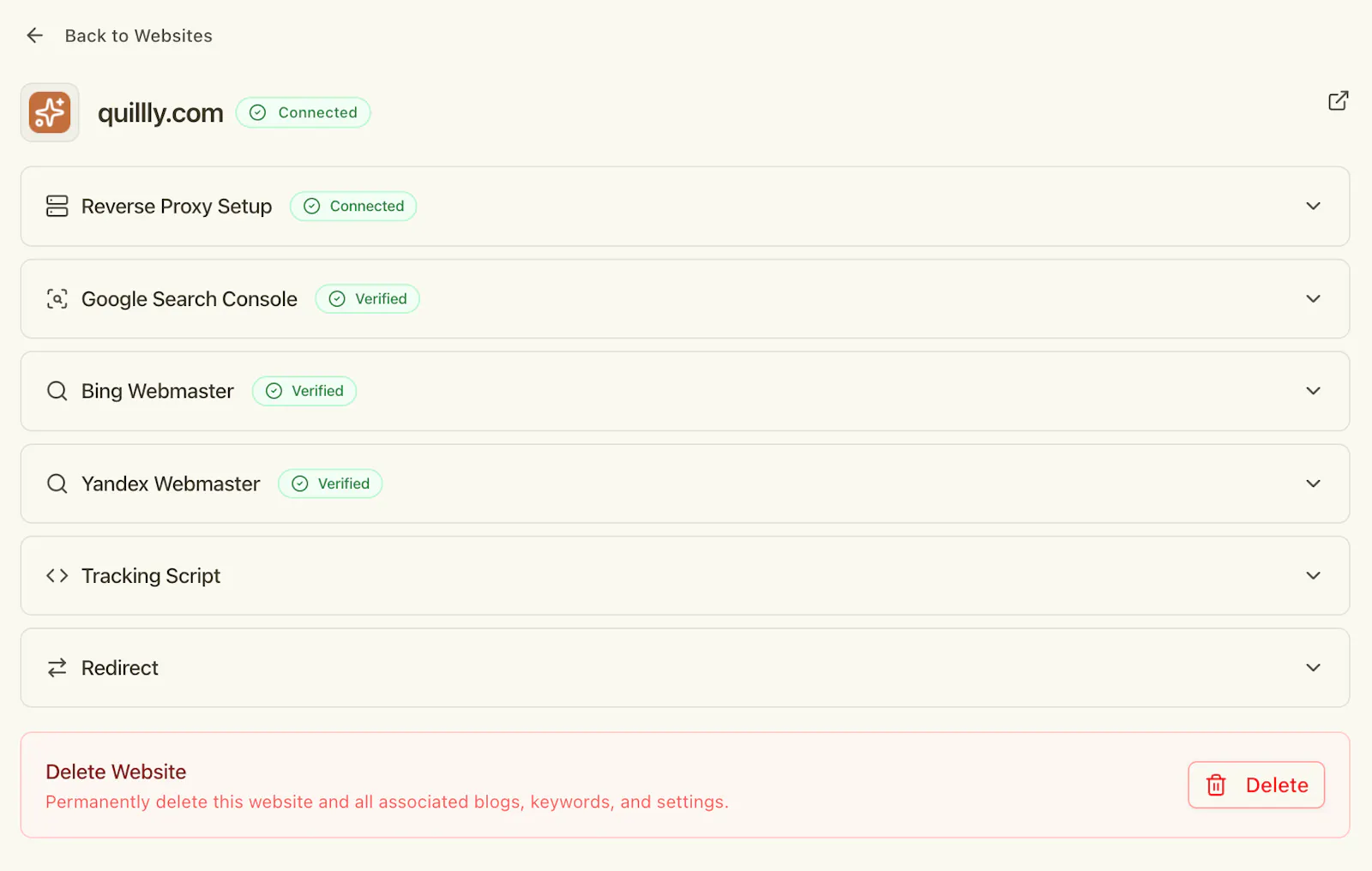This screenshot has height=871, width=1372.
Task: Expand Bing Webmaster chevron
Action: pyautogui.click(x=1313, y=391)
